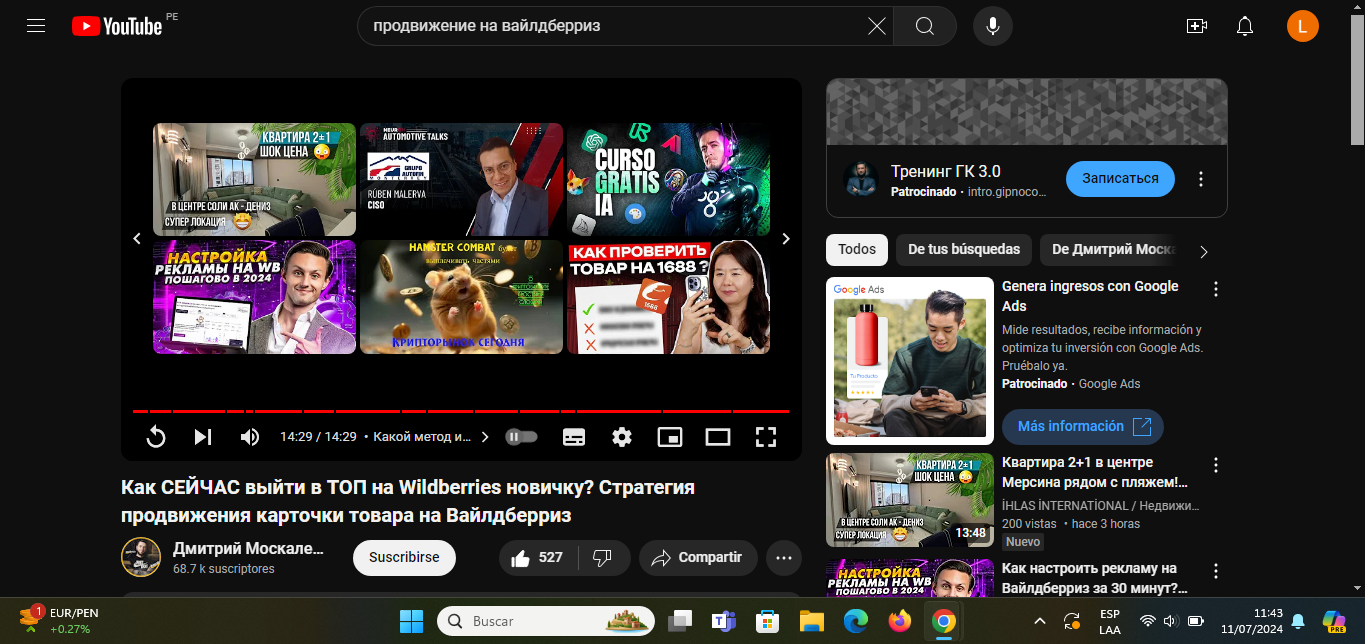The height and width of the screenshot is (644, 1365).
Task: Go to the YouTube home logo
Action: [x=117, y=26]
